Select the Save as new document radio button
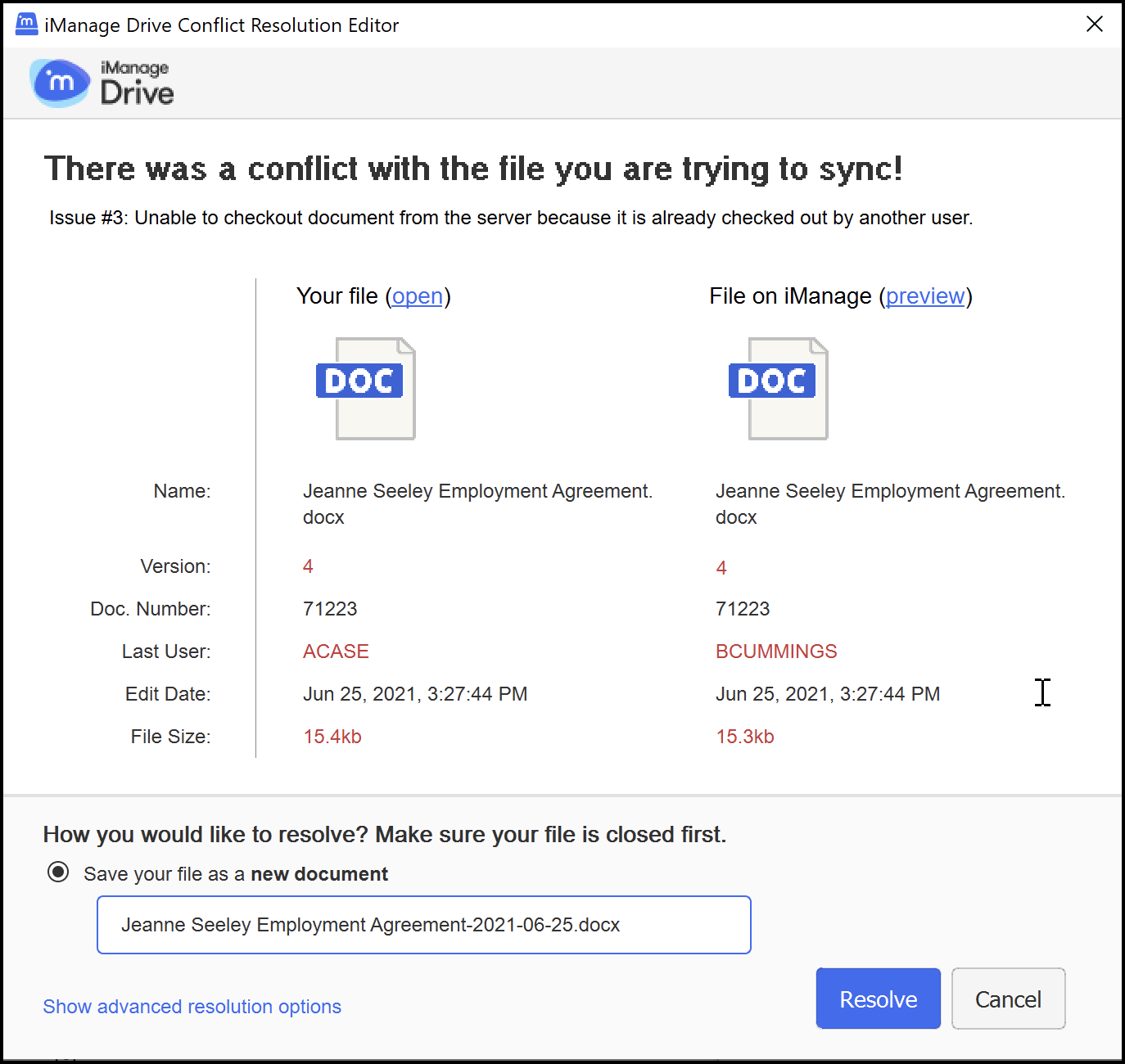The image size is (1125, 1064). pos(58,872)
